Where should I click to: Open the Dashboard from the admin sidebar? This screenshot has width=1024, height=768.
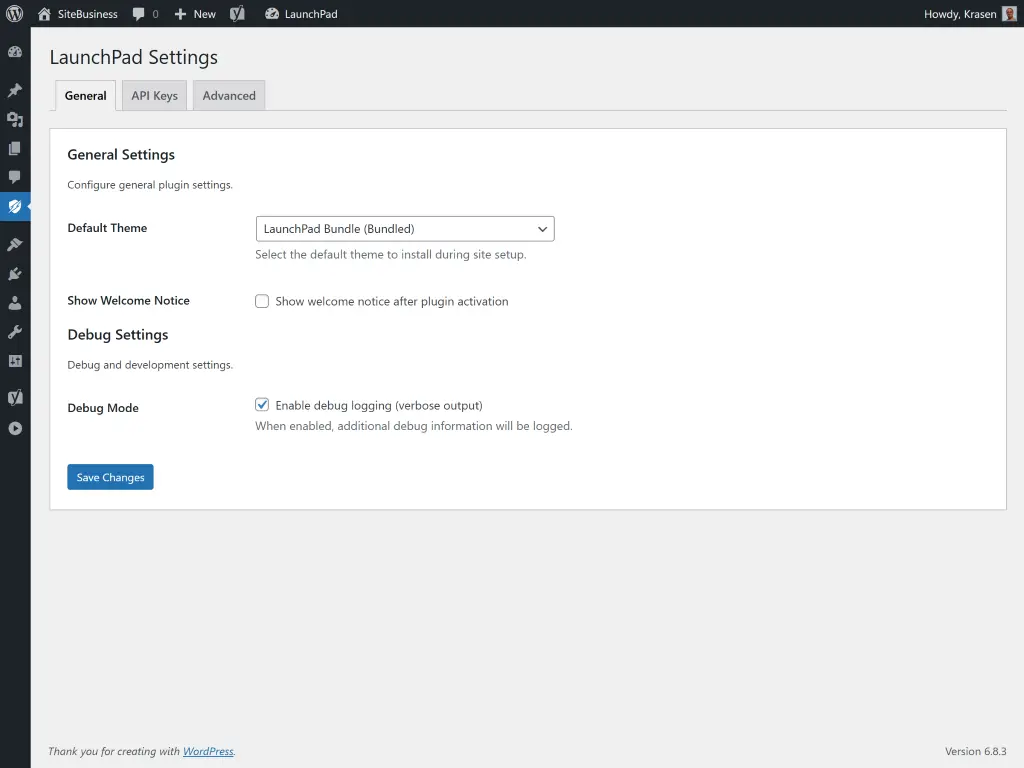pos(15,51)
